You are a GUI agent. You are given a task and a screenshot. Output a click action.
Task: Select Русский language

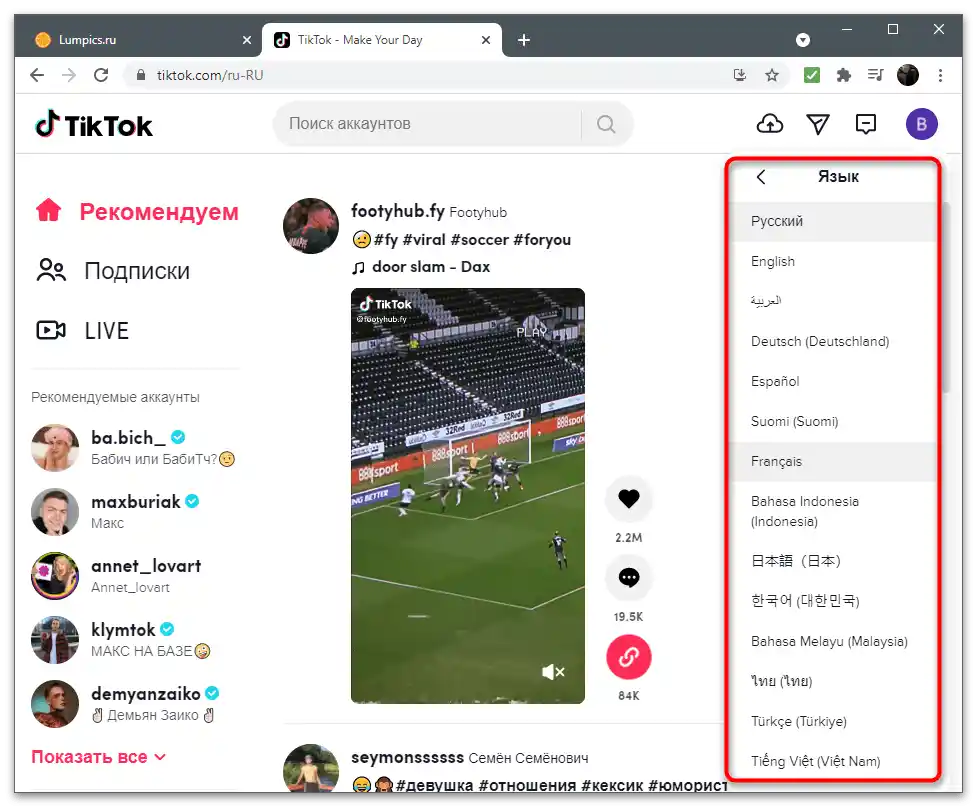[x=833, y=221]
